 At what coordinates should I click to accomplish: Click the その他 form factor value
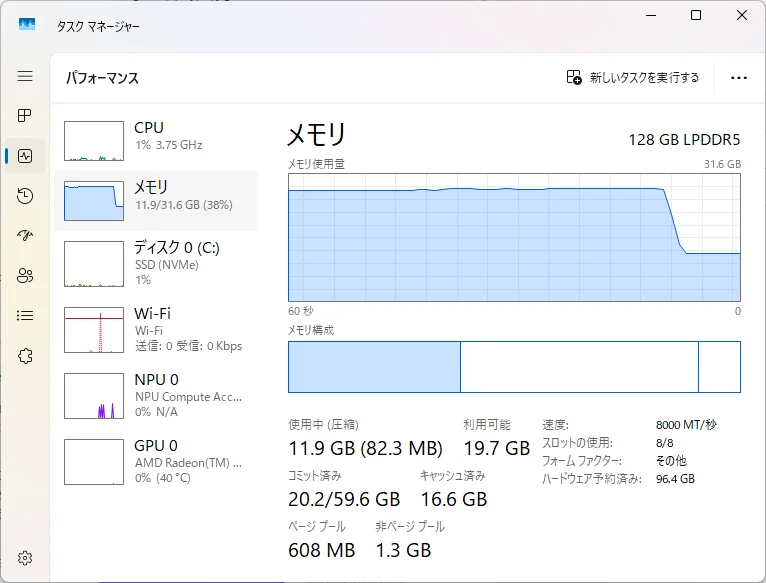(671, 461)
